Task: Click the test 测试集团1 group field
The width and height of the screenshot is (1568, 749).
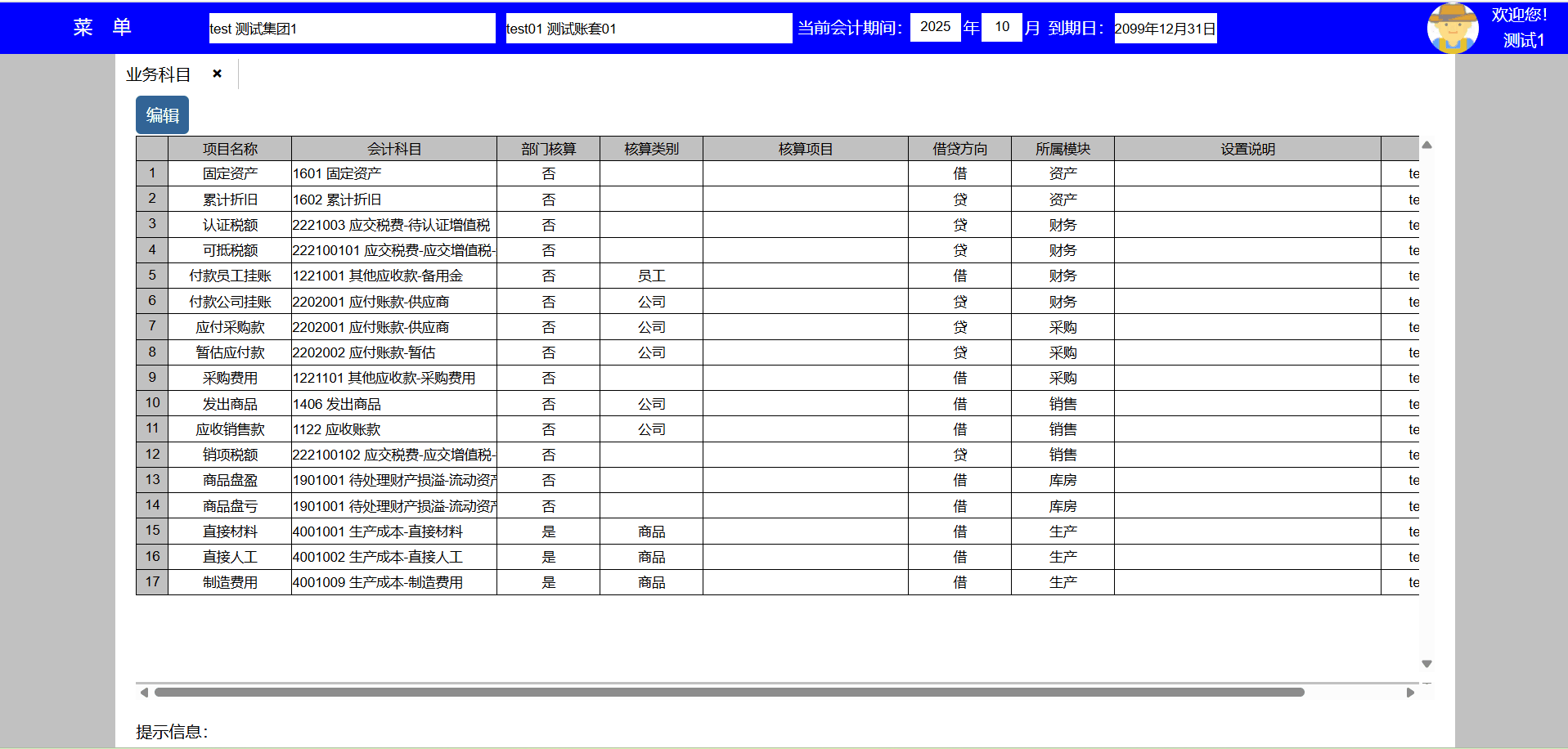Action: (352, 28)
